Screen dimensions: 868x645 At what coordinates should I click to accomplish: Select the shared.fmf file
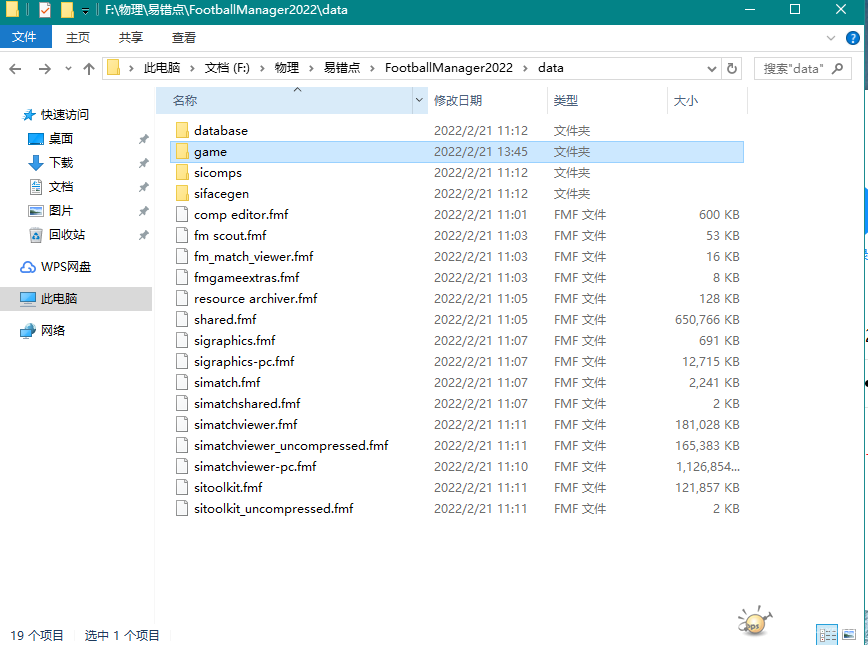click(225, 320)
